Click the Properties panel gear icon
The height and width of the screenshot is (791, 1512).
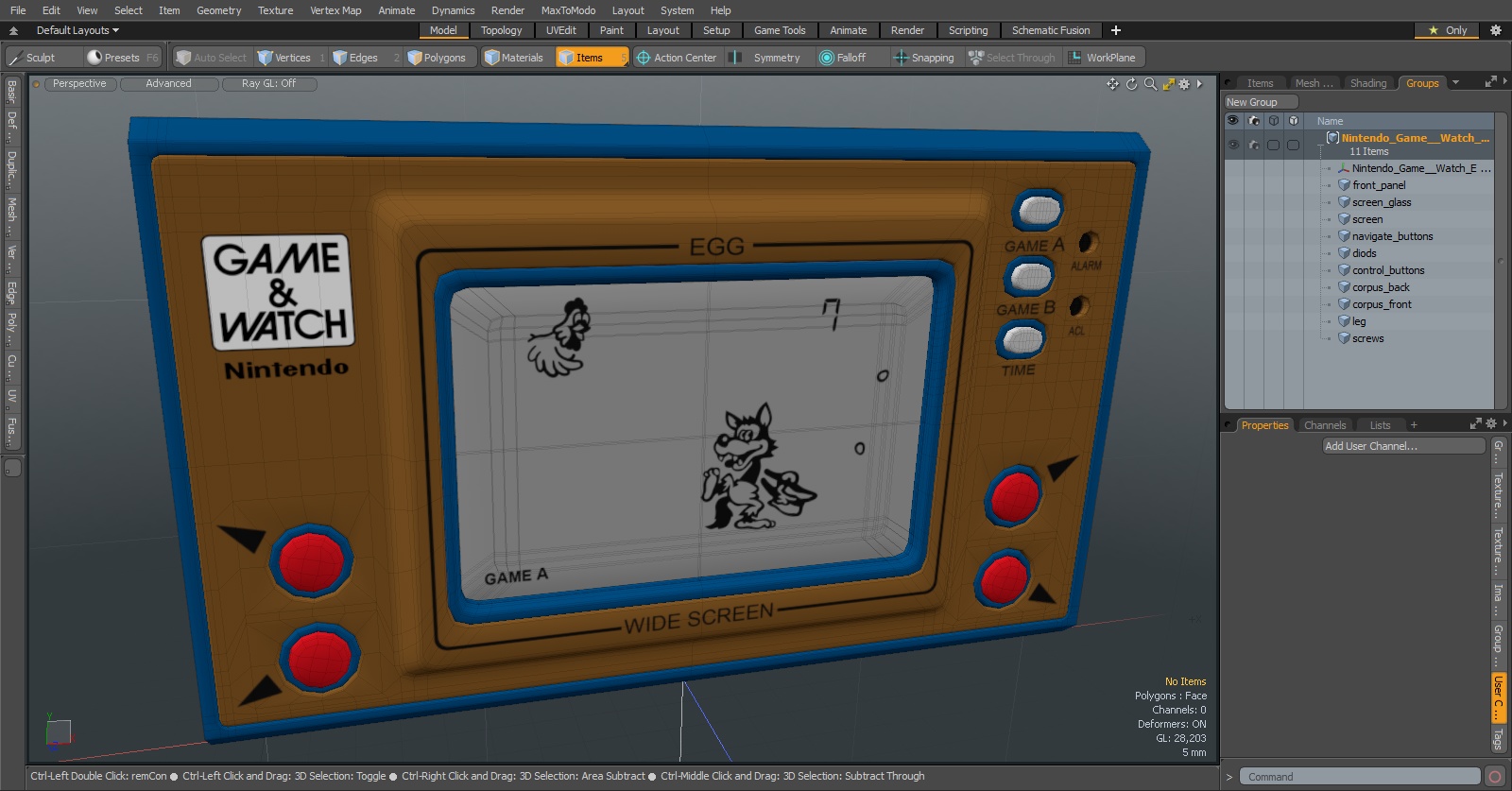pyautogui.click(x=1491, y=423)
